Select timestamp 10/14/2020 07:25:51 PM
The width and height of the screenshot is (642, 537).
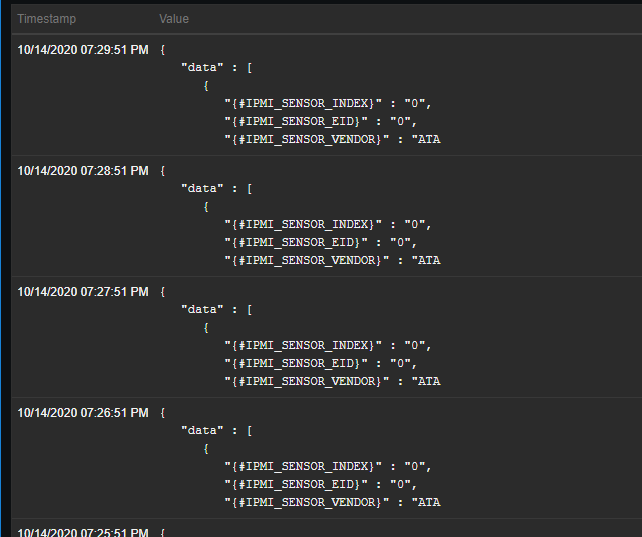83,532
